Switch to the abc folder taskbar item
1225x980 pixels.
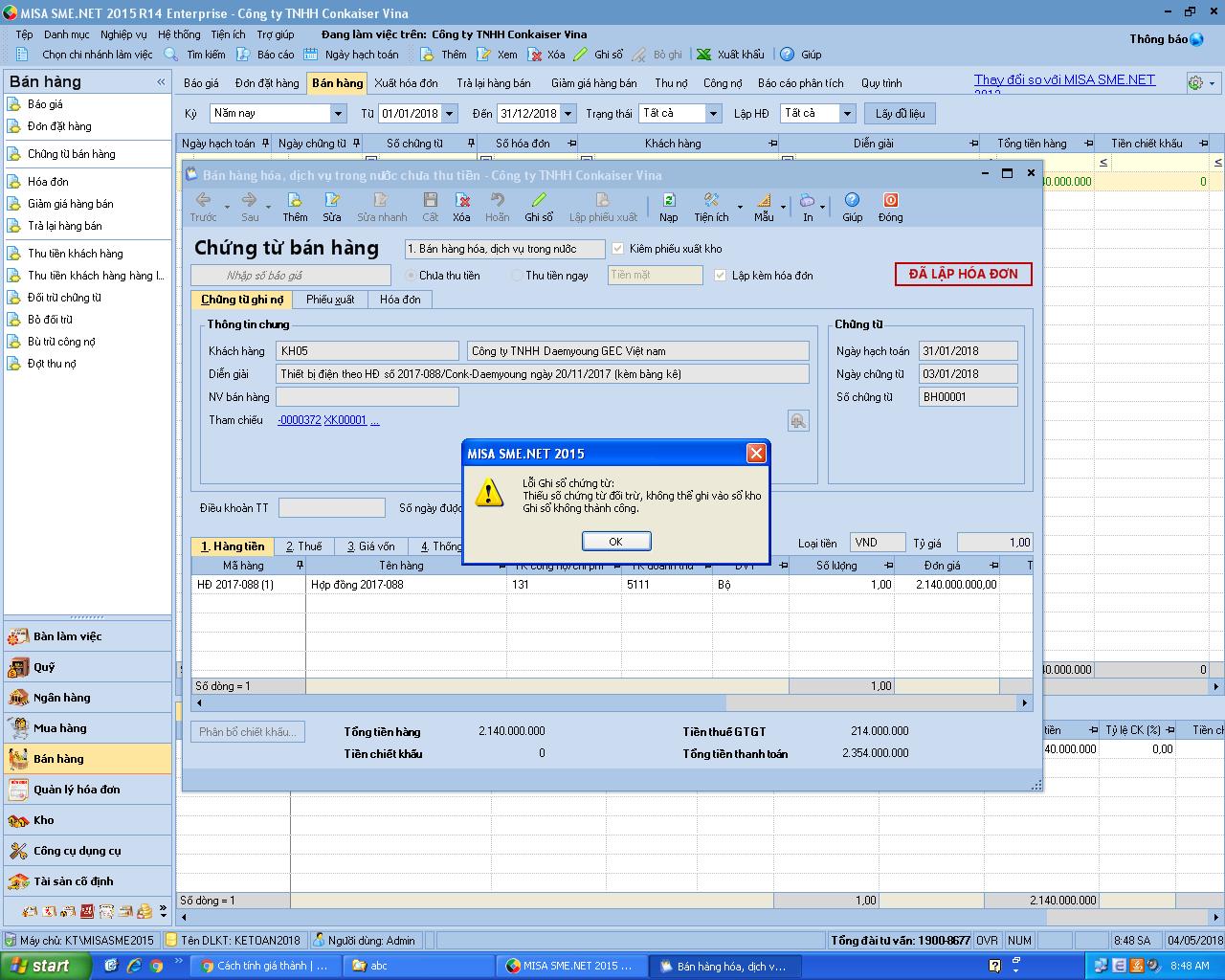pyautogui.click(x=418, y=966)
